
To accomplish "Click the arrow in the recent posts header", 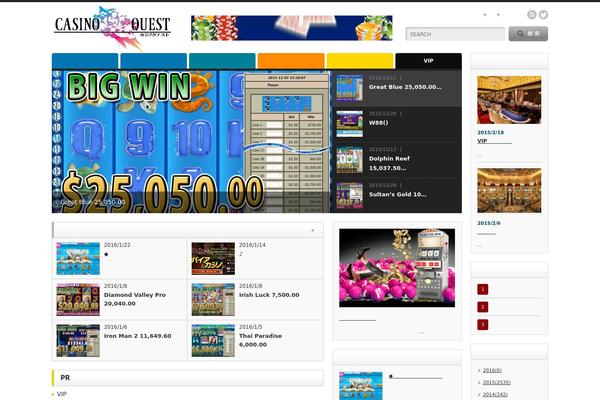I will point(313,230).
